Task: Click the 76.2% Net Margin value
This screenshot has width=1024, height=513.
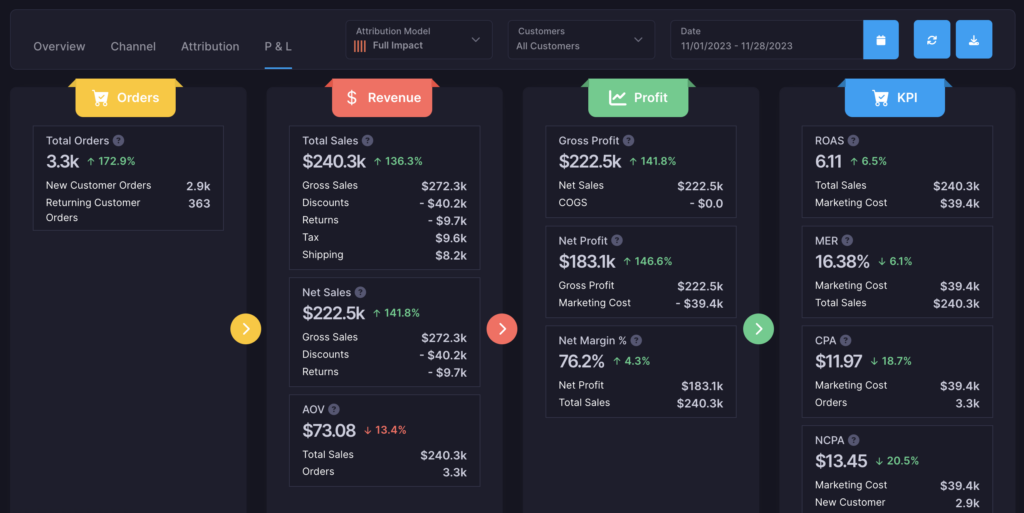Action: click(x=581, y=362)
